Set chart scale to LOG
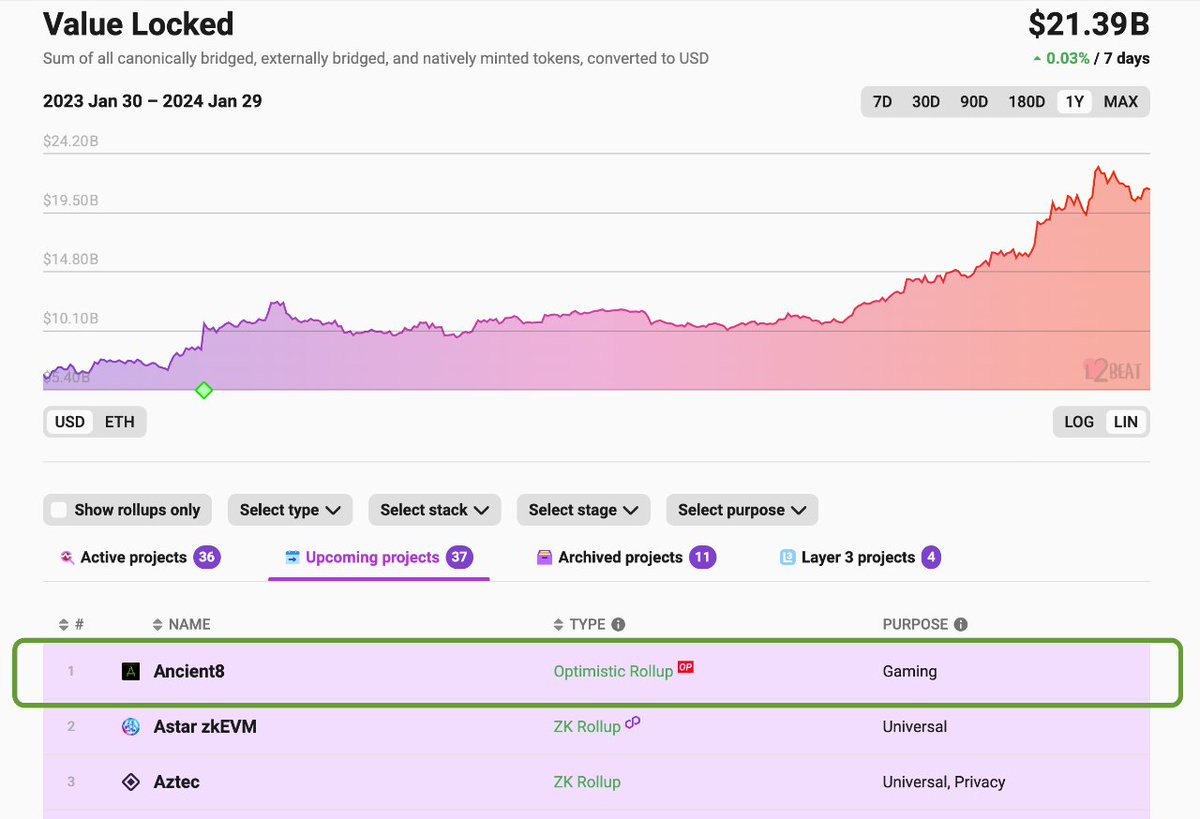The width and height of the screenshot is (1200, 819). 1079,422
